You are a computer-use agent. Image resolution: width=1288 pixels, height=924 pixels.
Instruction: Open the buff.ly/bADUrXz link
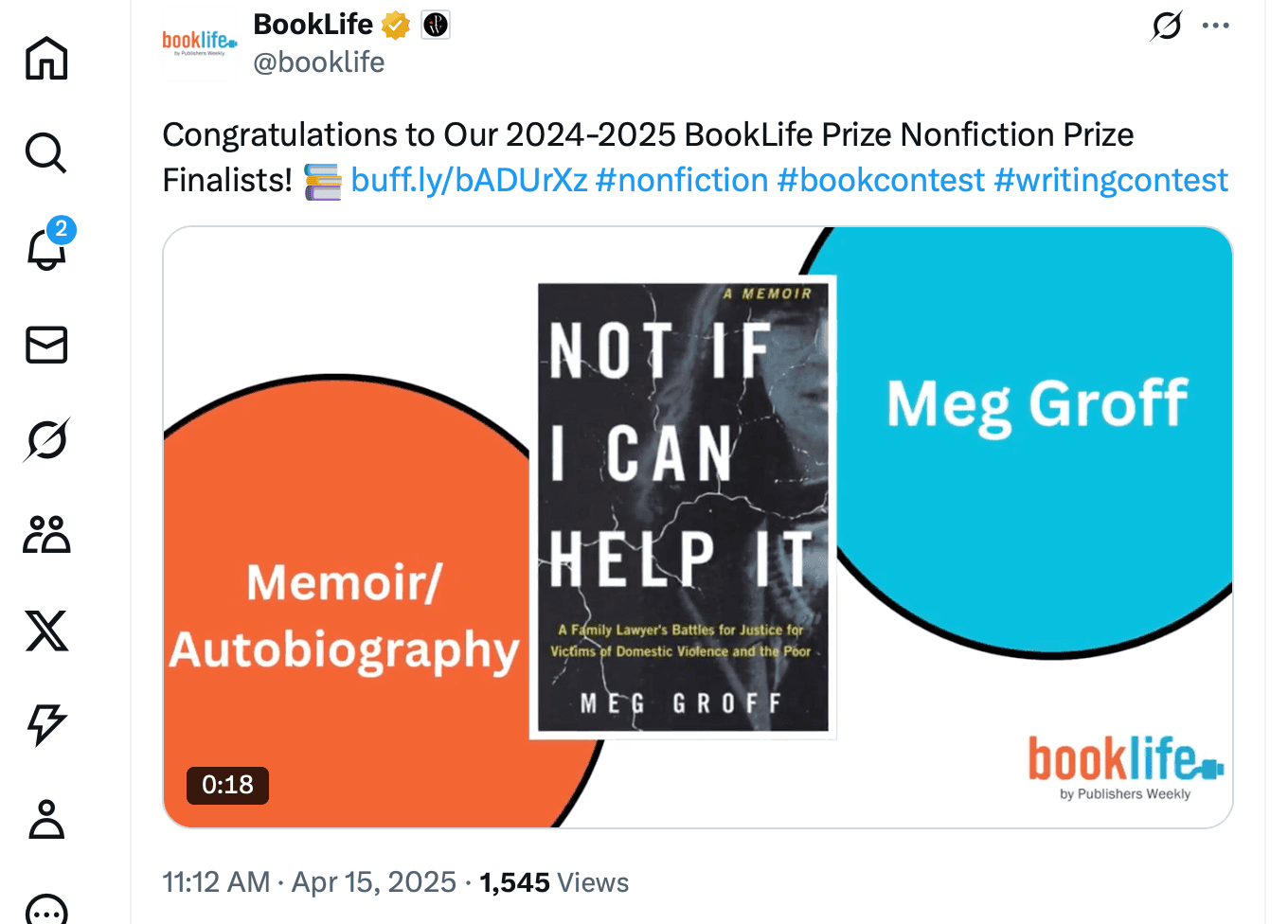469,180
